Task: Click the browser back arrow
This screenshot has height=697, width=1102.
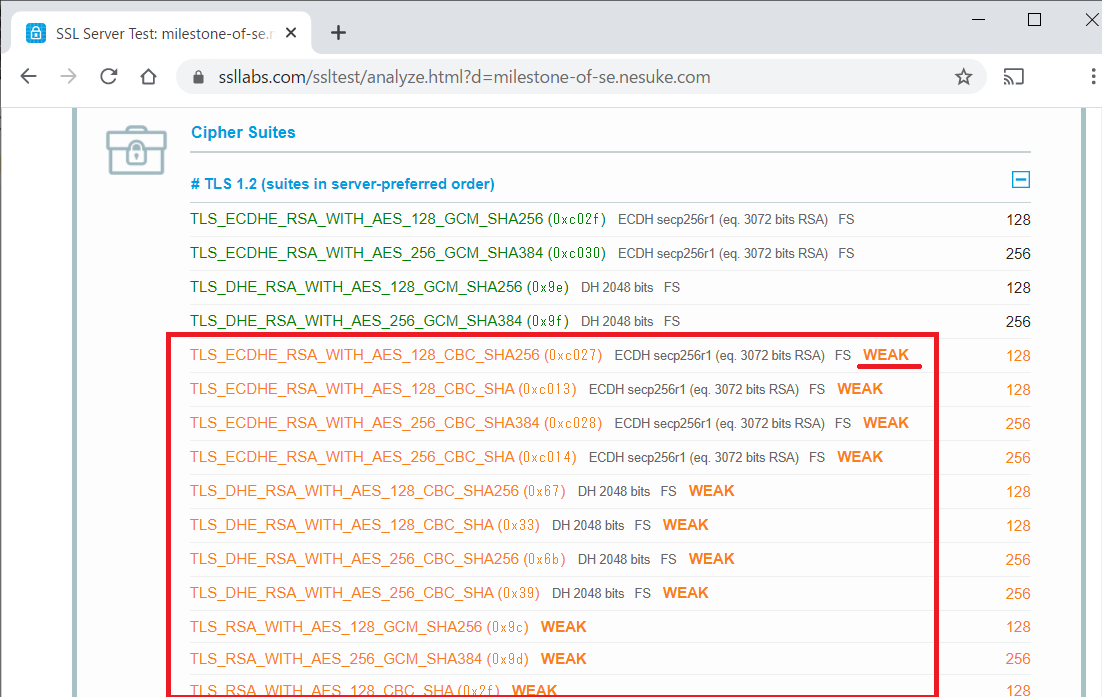Action: pos(28,77)
